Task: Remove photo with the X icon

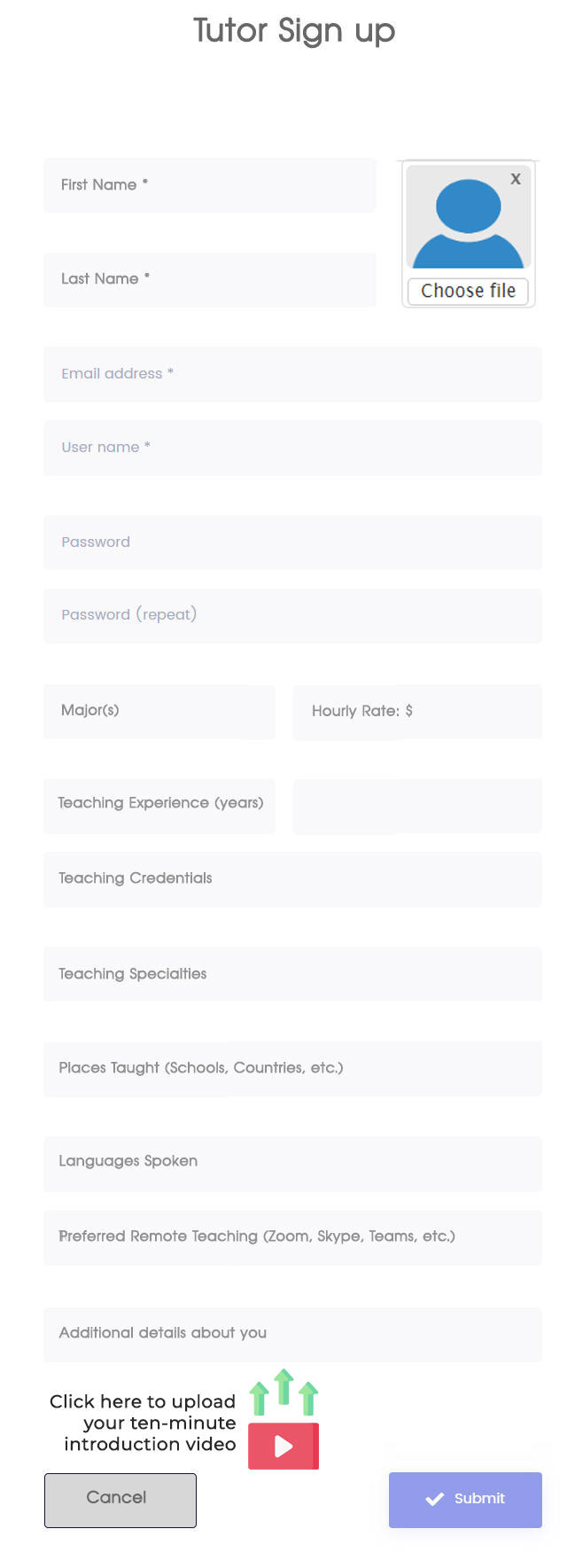Action: click(516, 179)
